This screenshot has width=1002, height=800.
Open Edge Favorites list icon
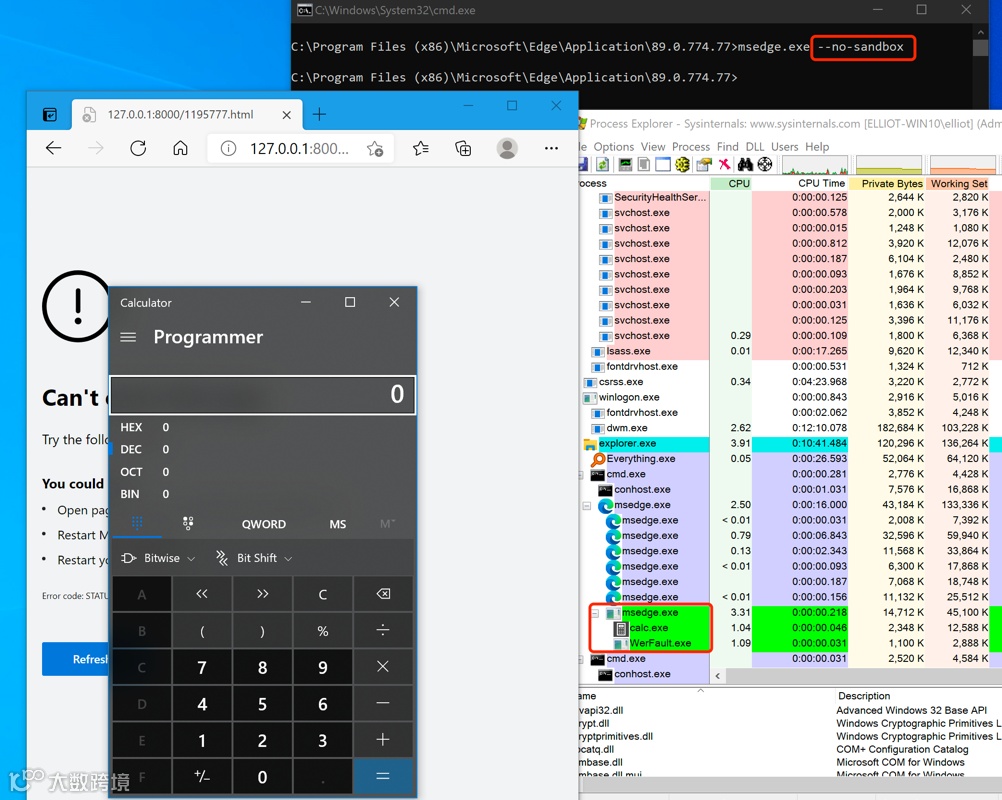click(420, 149)
